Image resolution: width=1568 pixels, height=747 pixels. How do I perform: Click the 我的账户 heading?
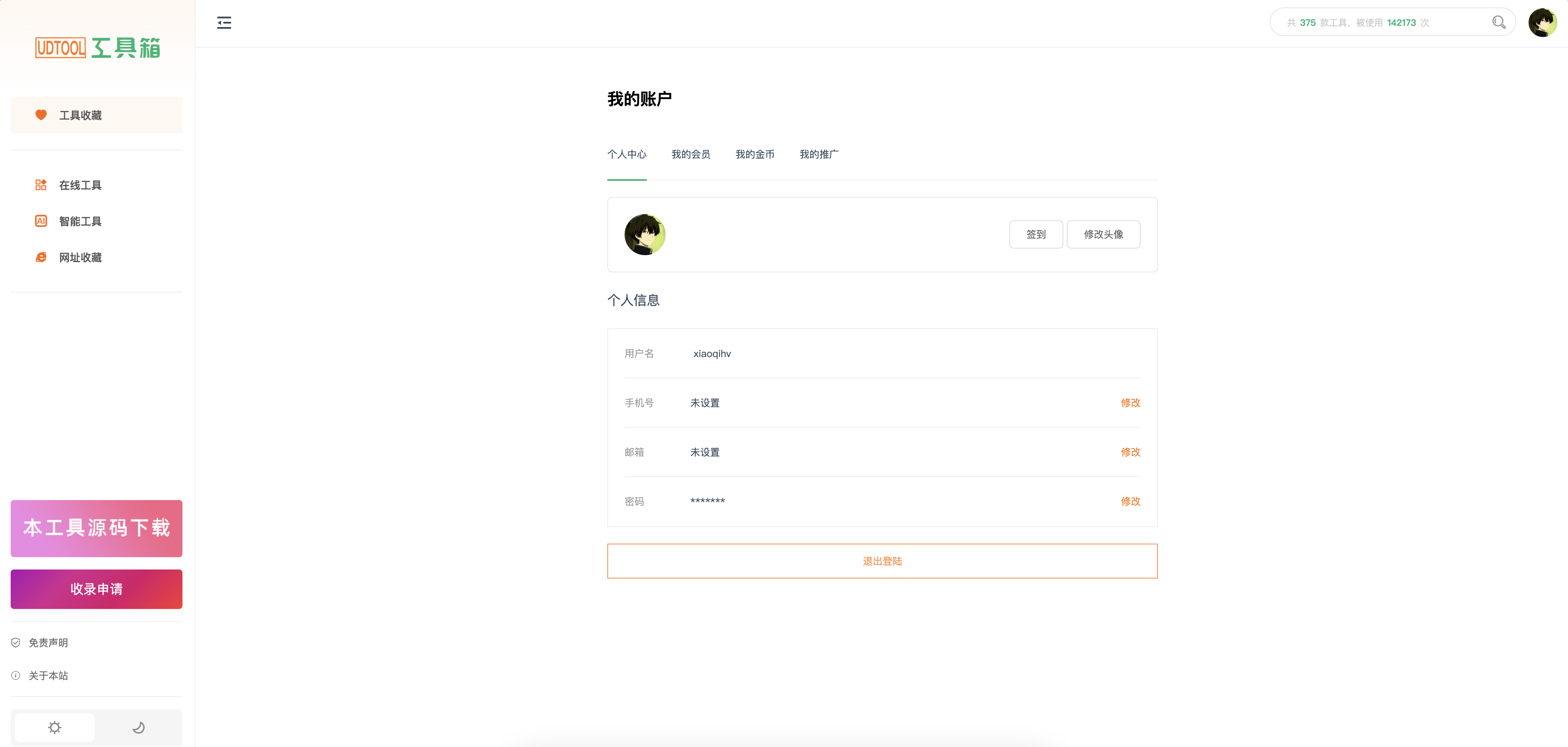(x=639, y=99)
